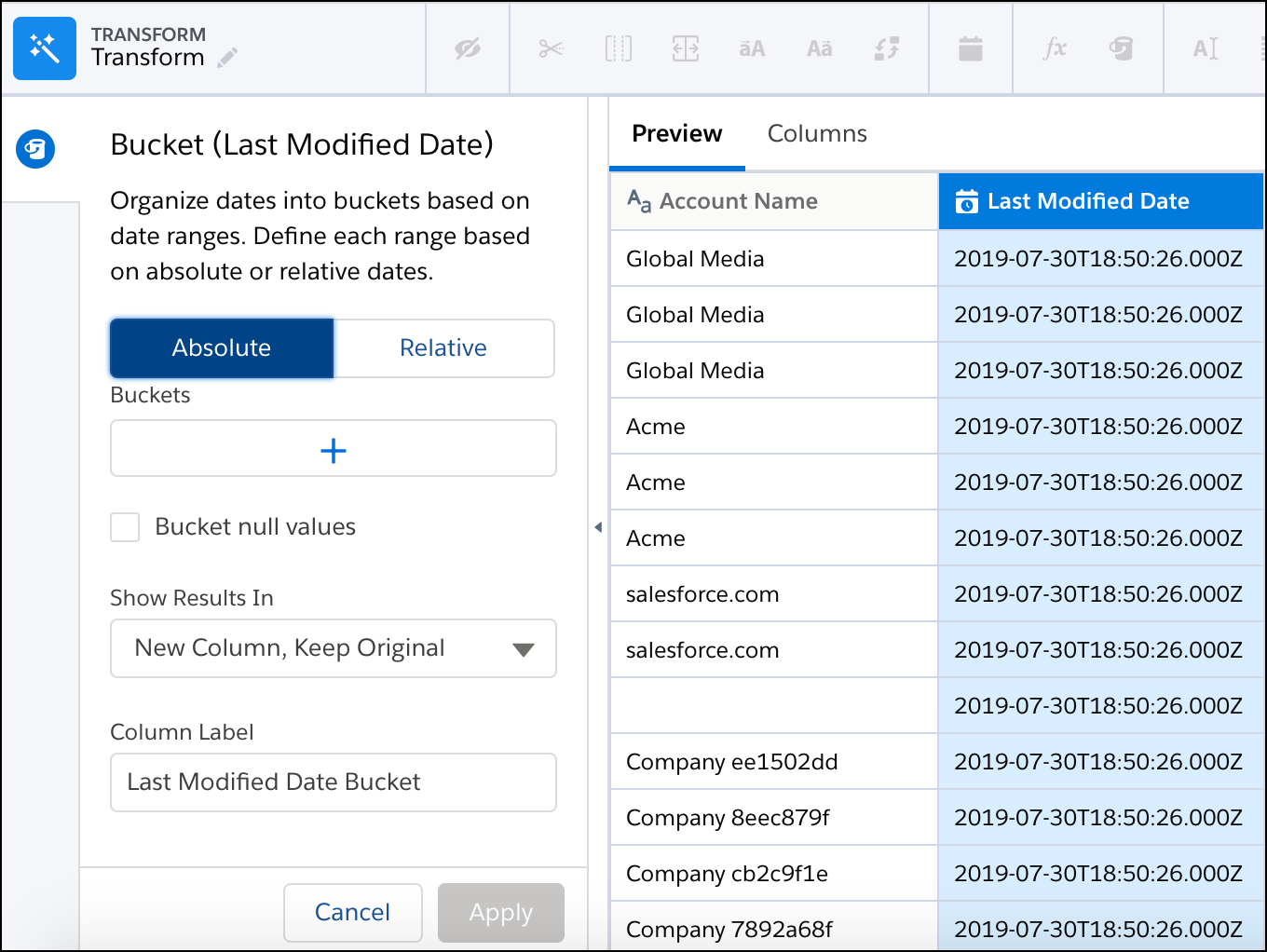Switch to the Columns tab

click(817, 133)
